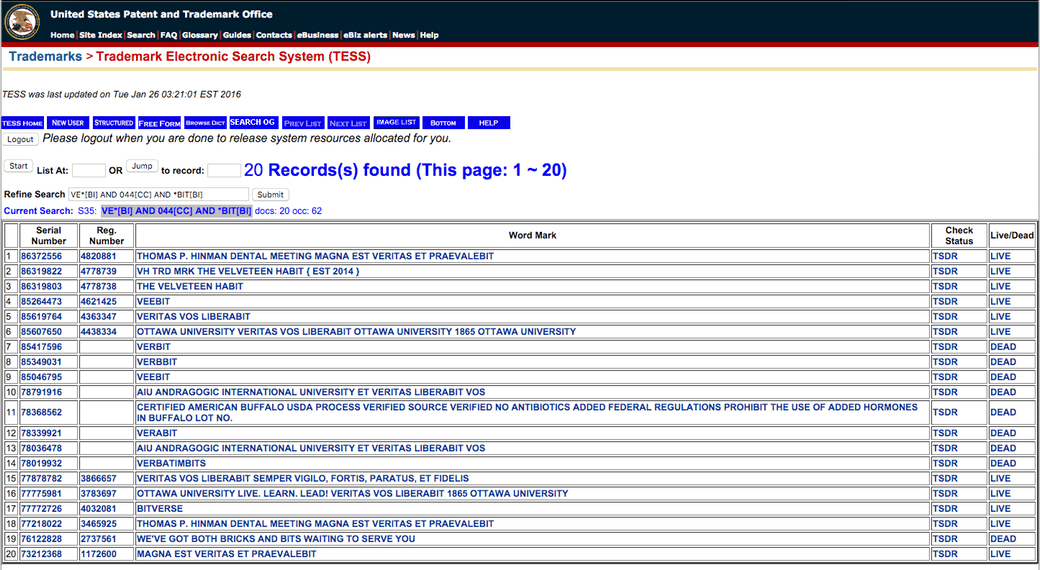Image resolution: width=1040 pixels, height=570 pixels.
Task: Open VH TRD MRK THE VELVETEEN HABIT mark
Action: point(248,271)
